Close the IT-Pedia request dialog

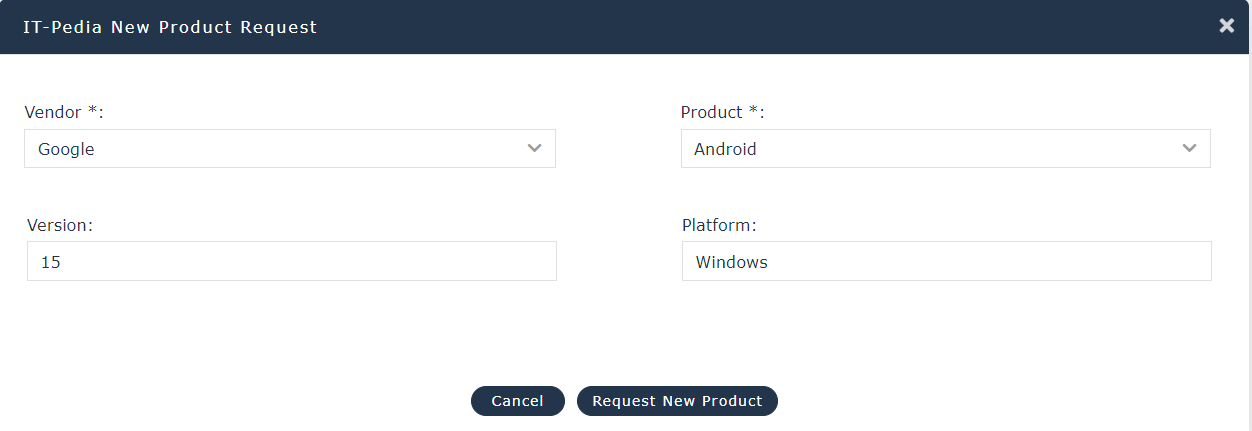(x=1227, y=26)
